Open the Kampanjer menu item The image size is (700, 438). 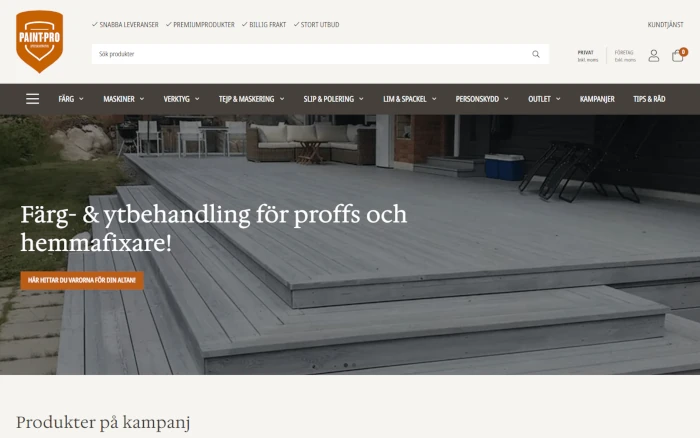(x=597, y=99)
